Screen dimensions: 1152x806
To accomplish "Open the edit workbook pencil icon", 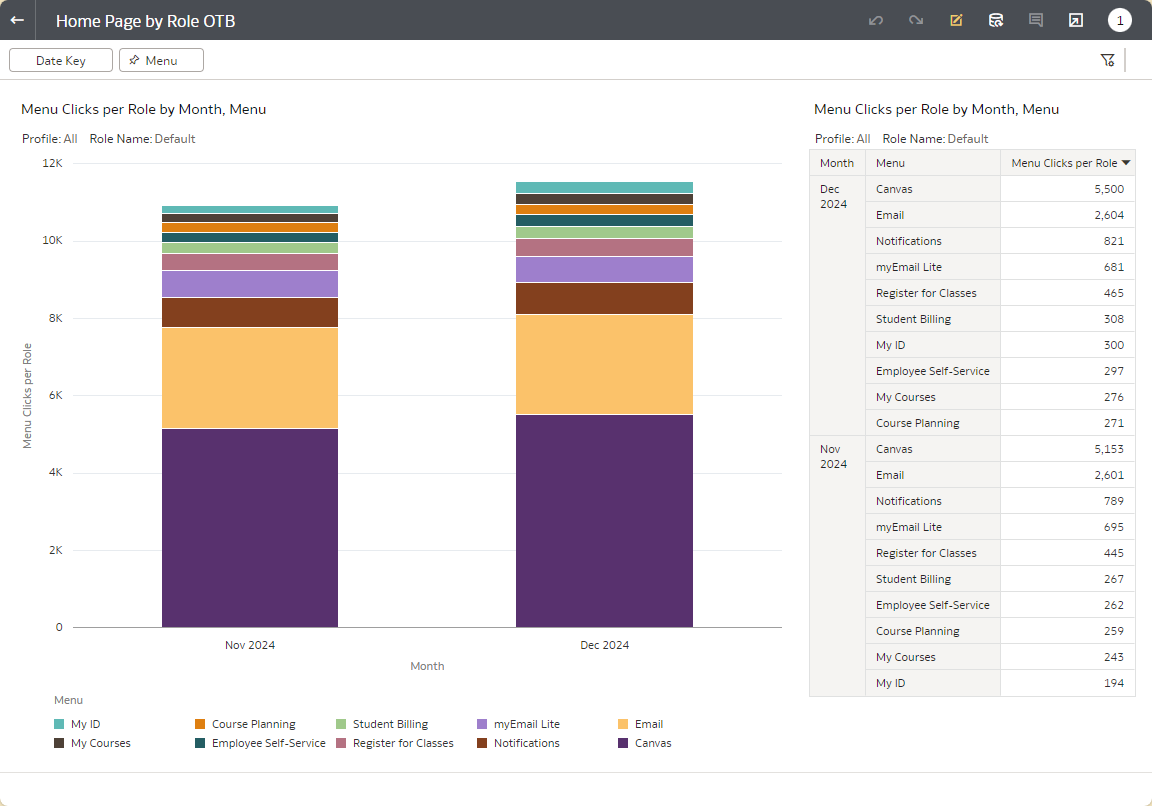I will 956,20.
